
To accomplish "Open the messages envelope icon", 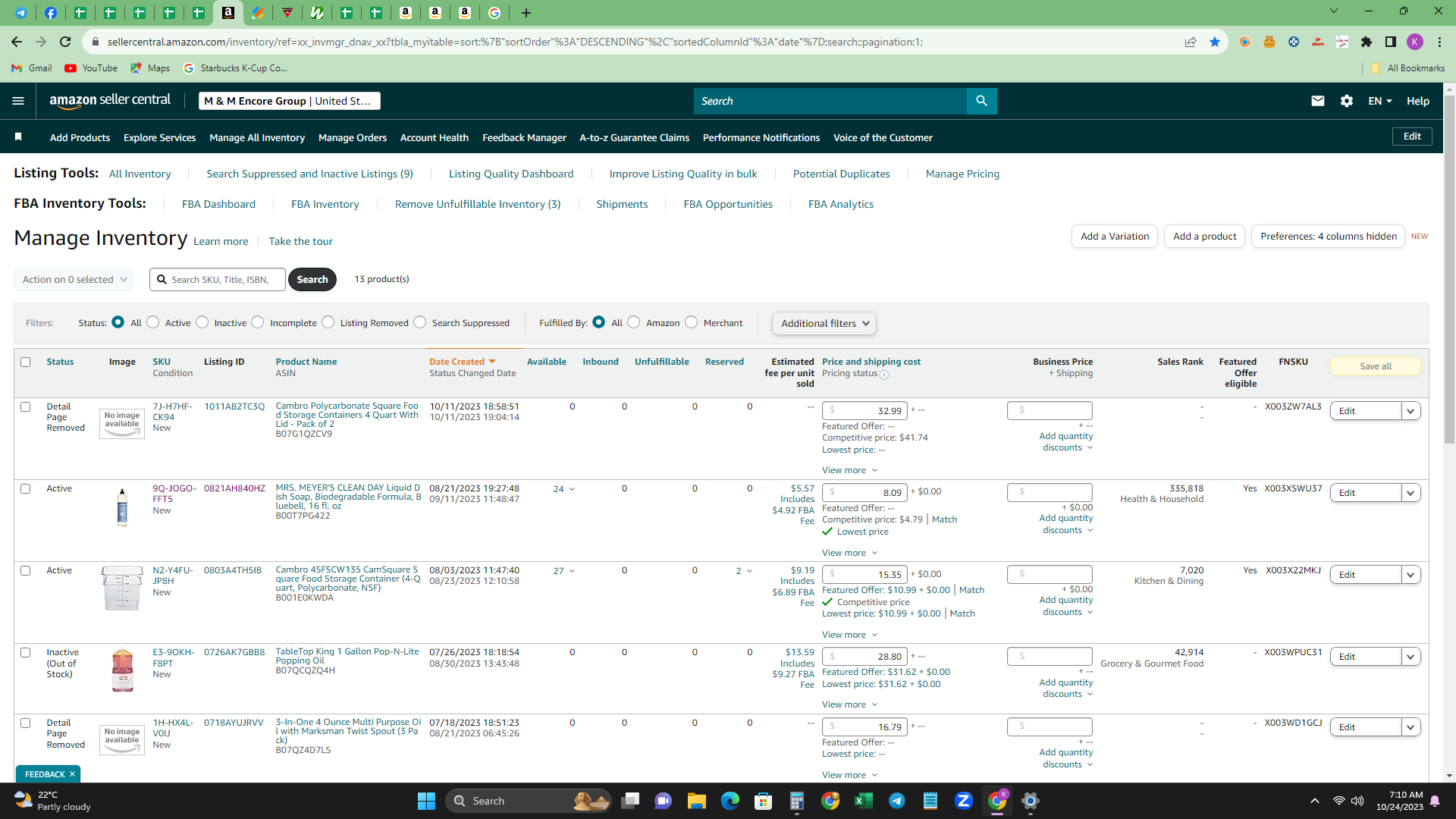I will pos(1318,101).
